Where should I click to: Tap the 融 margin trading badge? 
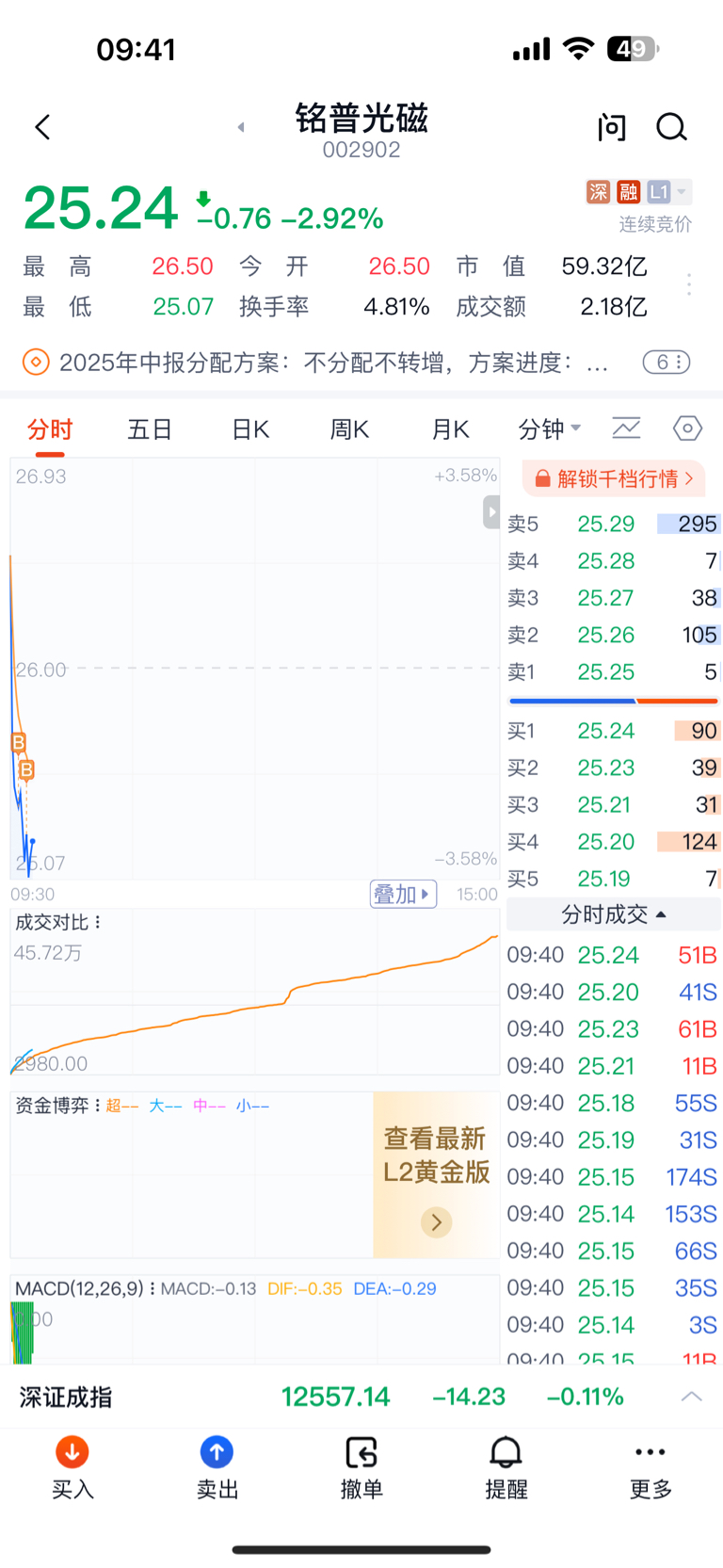click(628, 192)
